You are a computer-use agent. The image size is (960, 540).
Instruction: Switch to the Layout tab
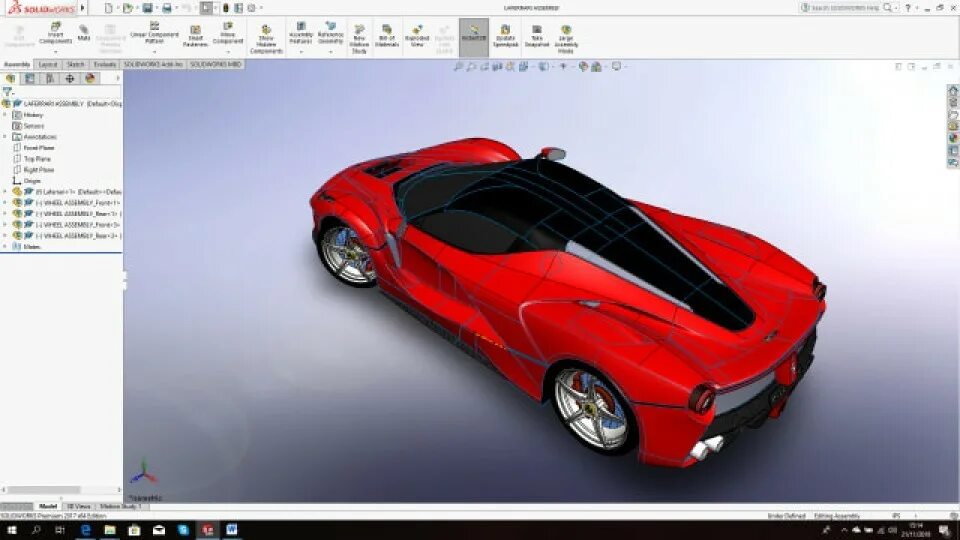[47, 64]
